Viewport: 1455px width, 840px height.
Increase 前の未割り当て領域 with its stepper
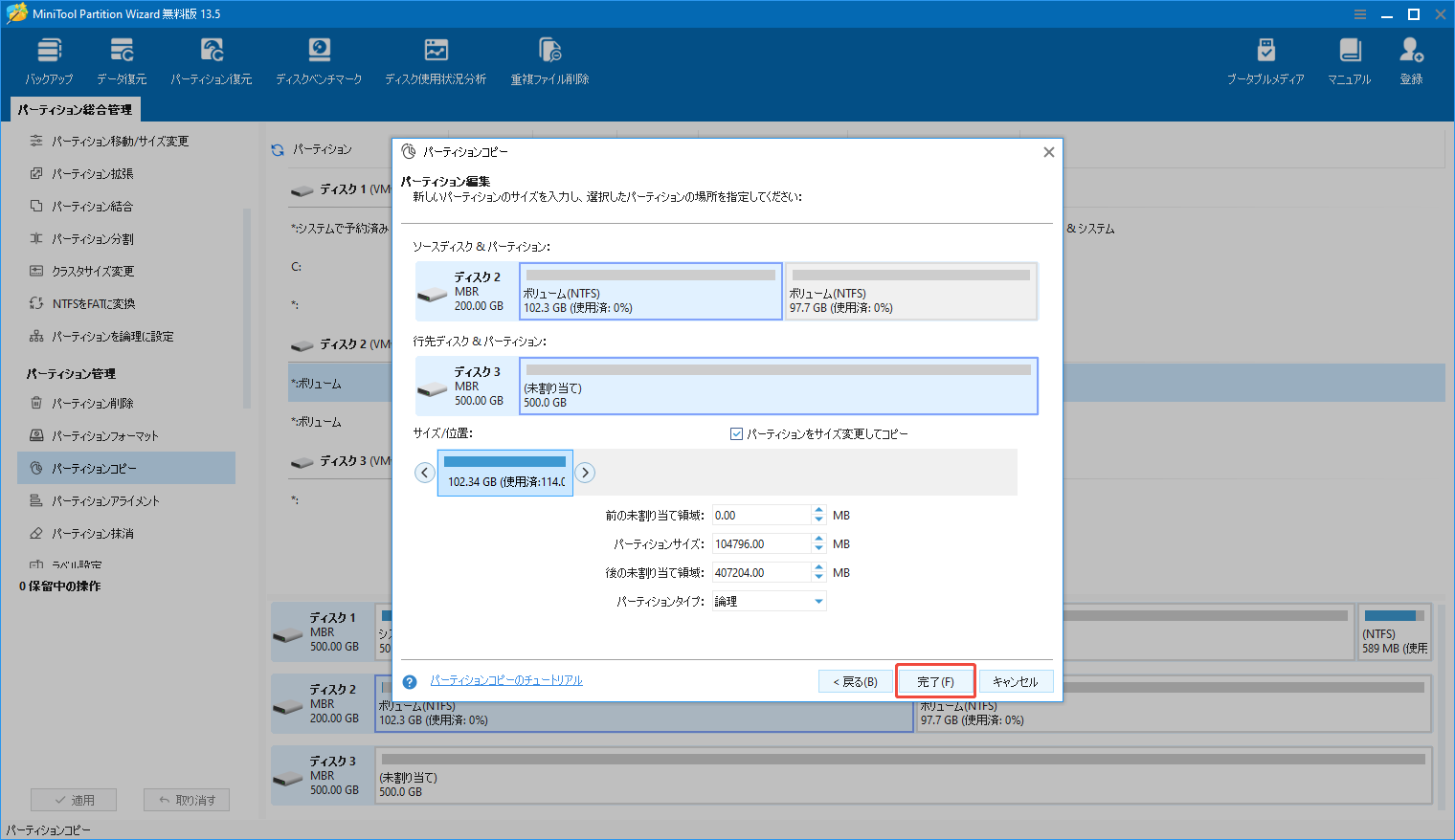coord(818,510)
